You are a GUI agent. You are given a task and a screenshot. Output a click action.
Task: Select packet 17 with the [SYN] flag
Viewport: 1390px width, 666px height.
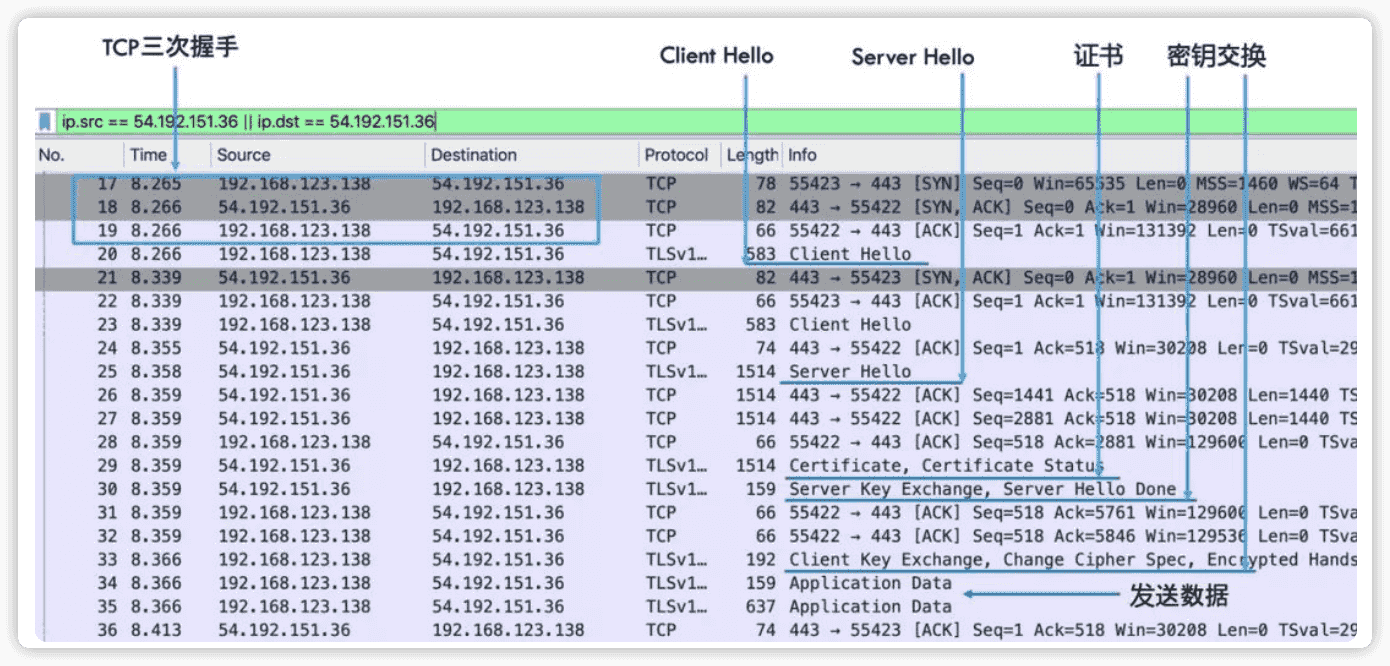click(696, 184)
